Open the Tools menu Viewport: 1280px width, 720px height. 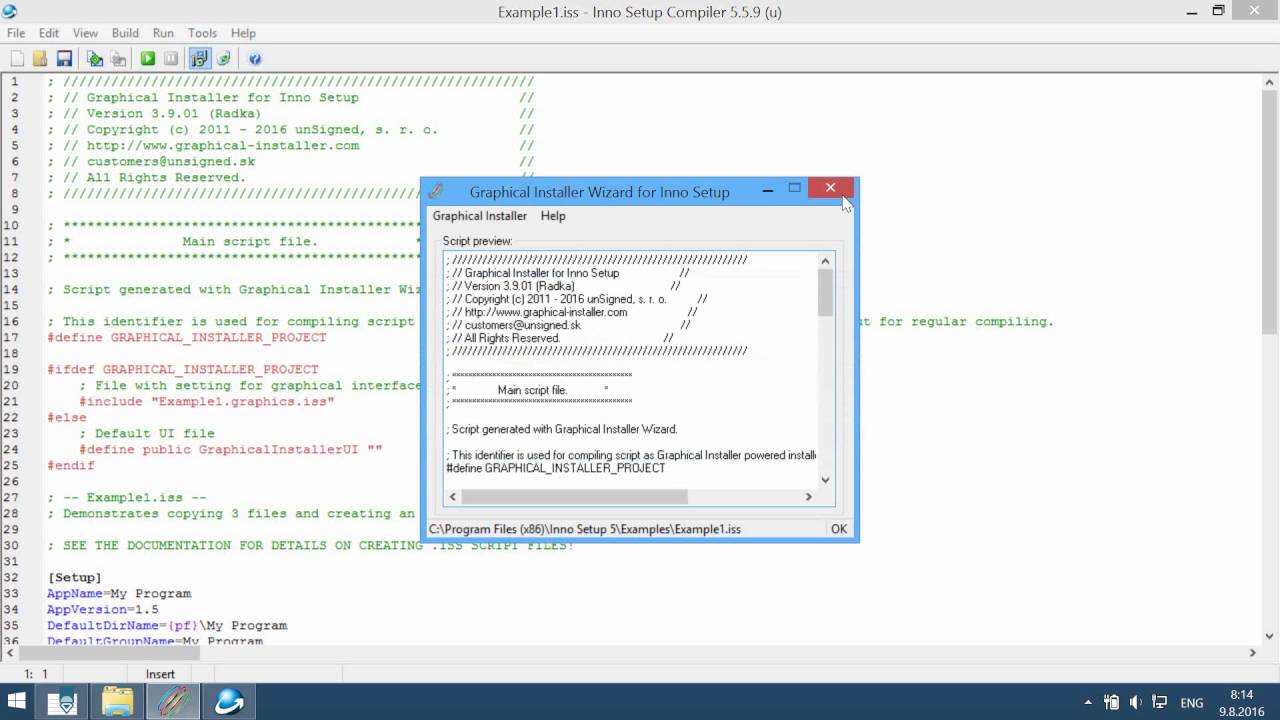click(202, 32)
